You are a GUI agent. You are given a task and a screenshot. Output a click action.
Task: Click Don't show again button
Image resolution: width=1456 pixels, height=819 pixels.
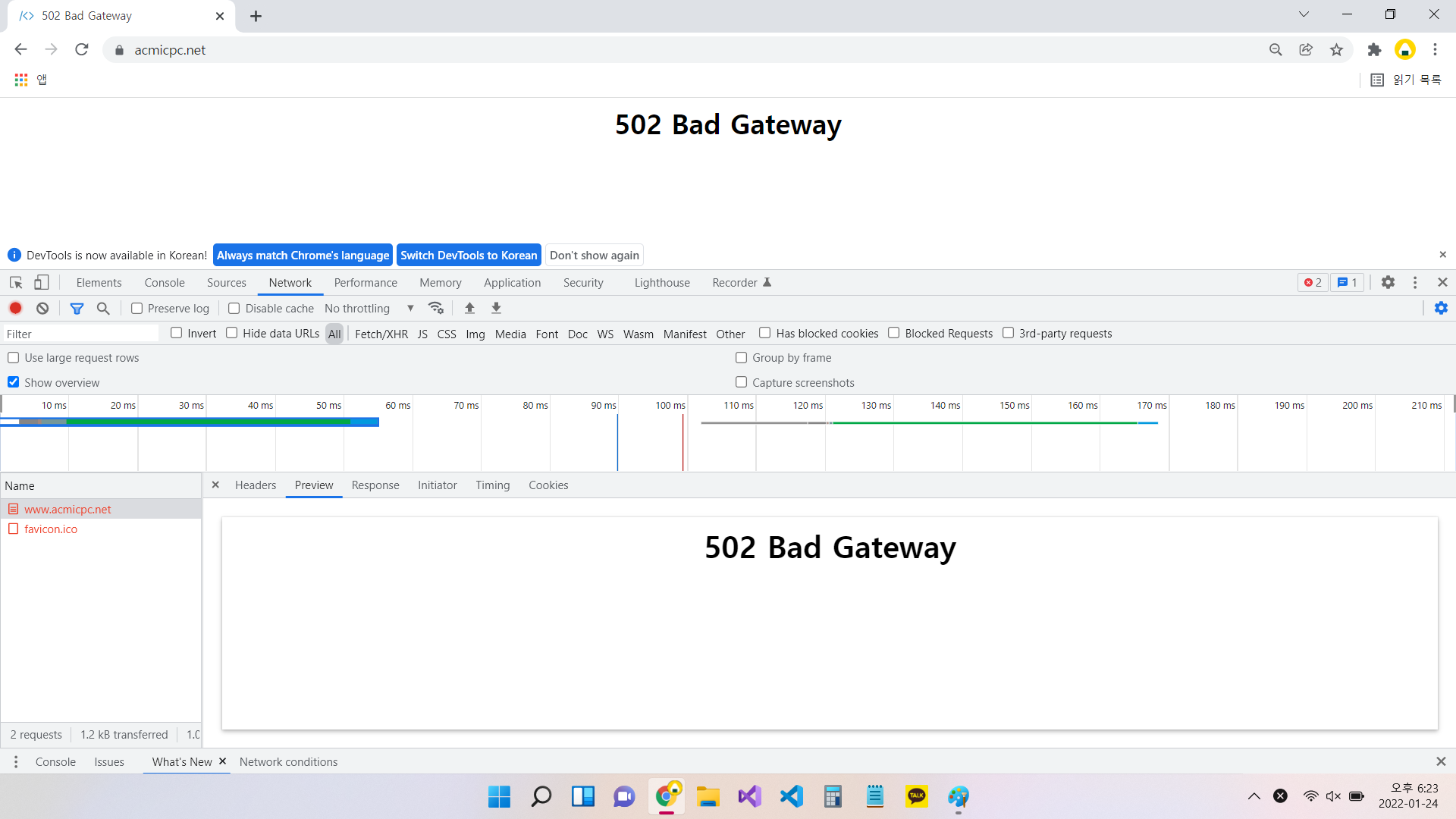pyautogui.click(x=594, y=255)
